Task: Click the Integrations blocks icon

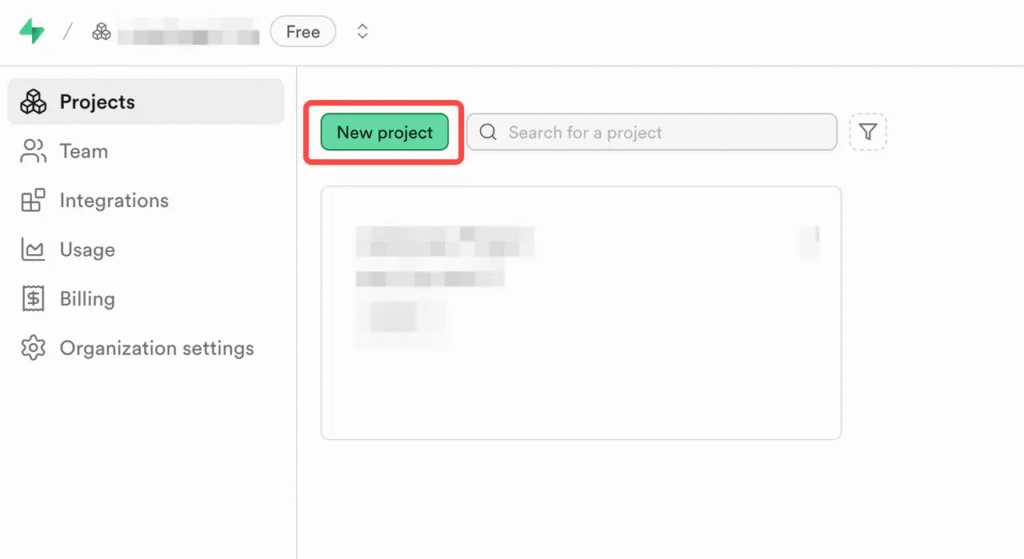Action: (33, 200)
